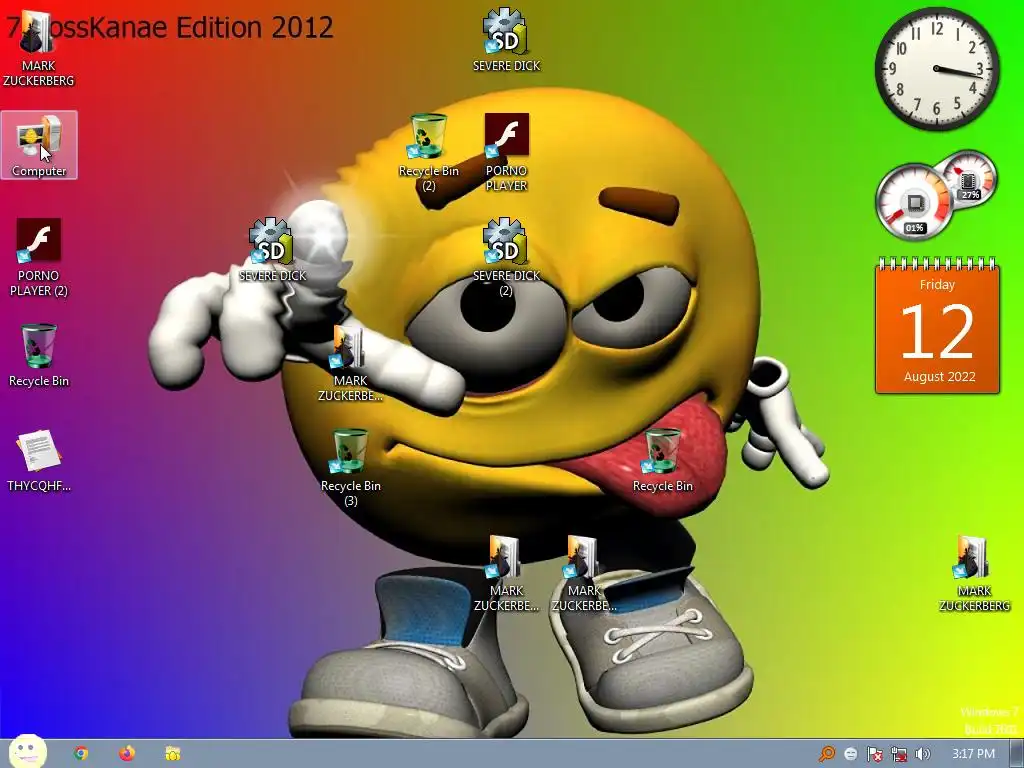1024x768 pixels.
Task: Click the Recycle Bin shortcut on the smiley's tongue
Action: click(x=662, y=460)
